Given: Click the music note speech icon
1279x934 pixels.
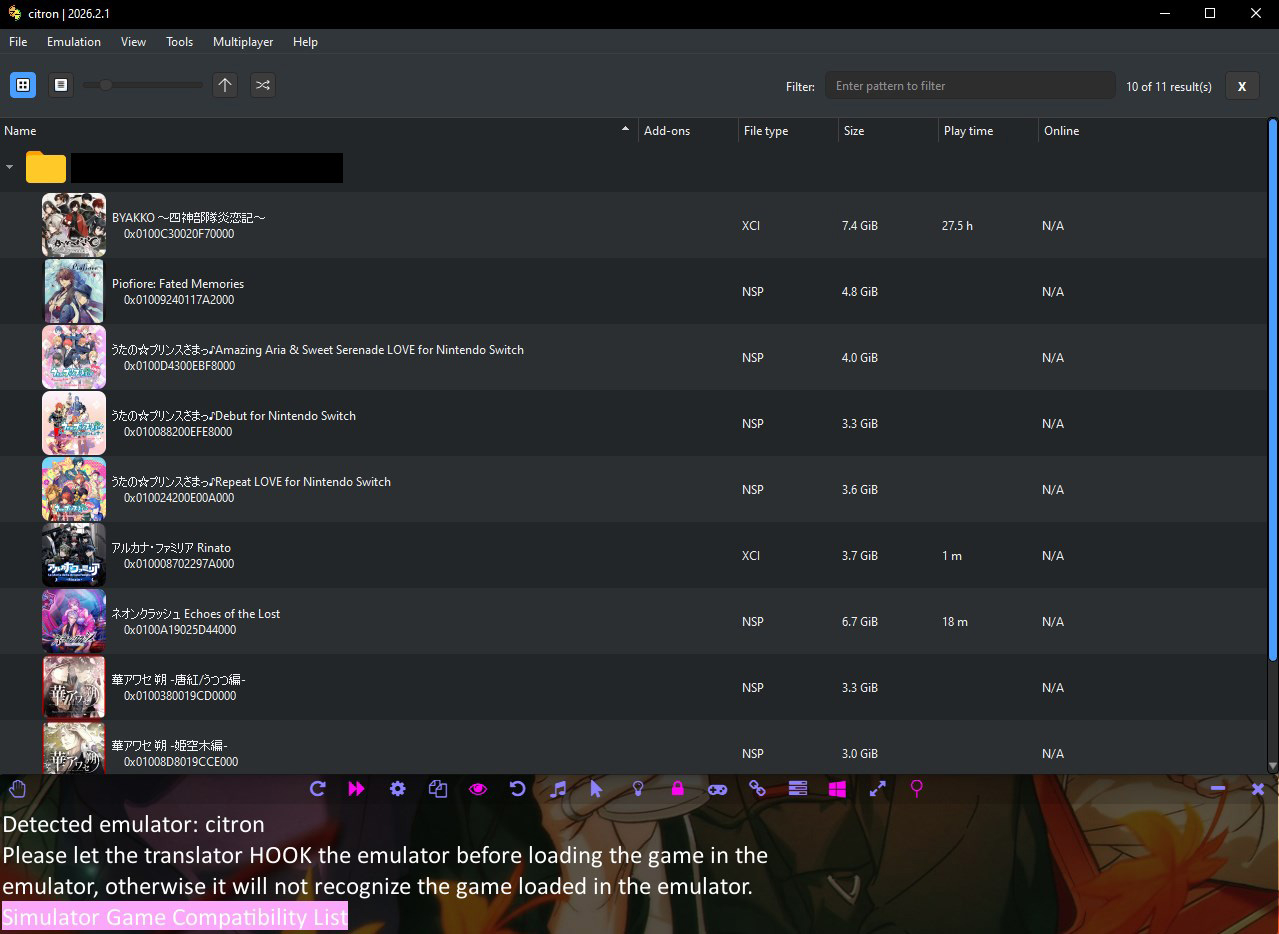Looking at the screenshot, I should (x=558, y=789).
